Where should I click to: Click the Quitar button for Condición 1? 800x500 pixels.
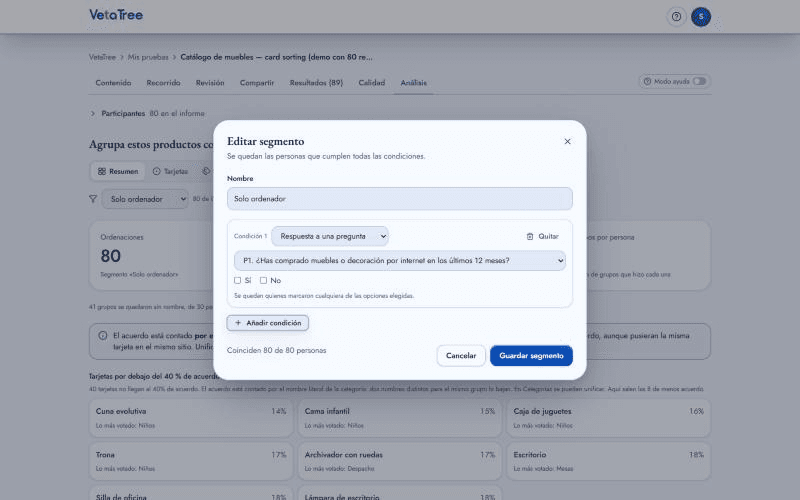click(542, 236)
